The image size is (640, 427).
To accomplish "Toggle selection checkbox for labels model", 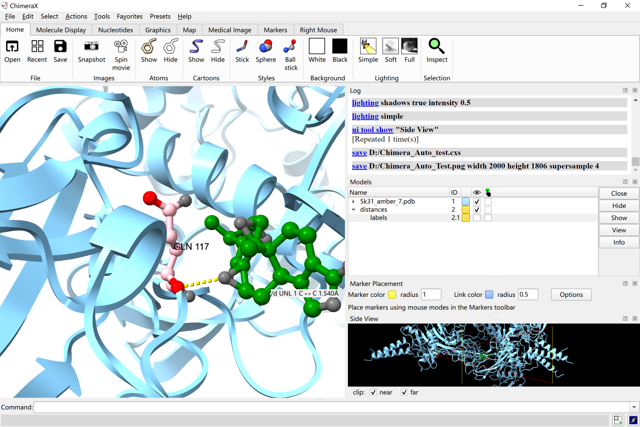I will click(488, 218).
